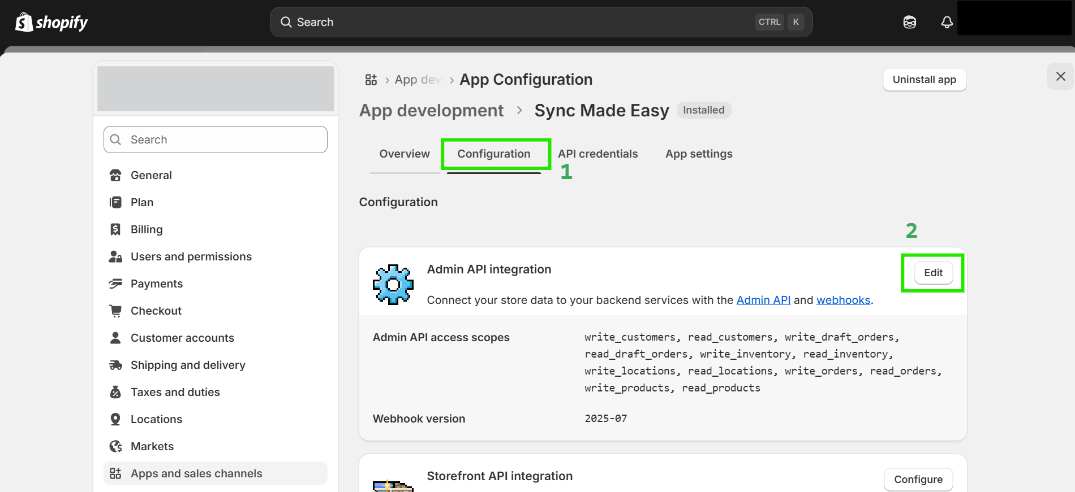
Task: Switch to the API credentials tab
Action: pyautogui.click(x=598, y=154)
